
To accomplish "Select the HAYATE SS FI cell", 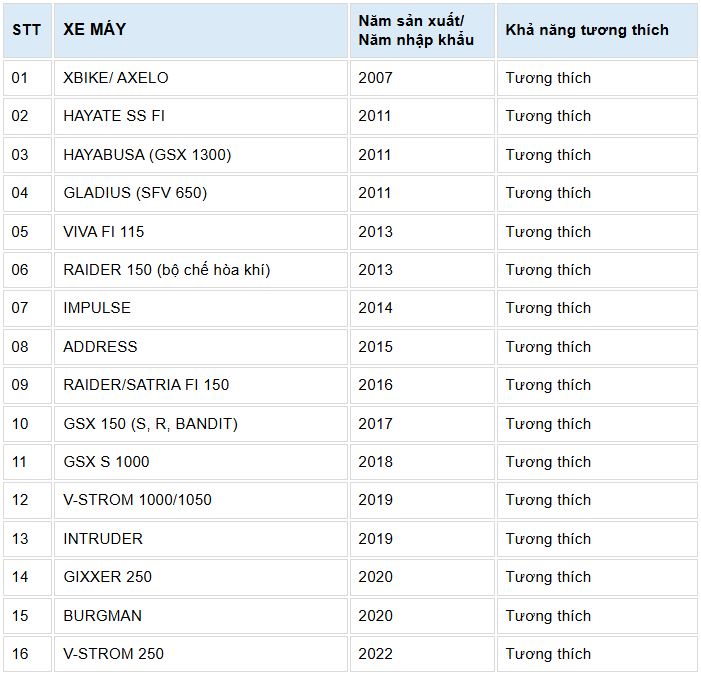I will [x=201, y=116].
